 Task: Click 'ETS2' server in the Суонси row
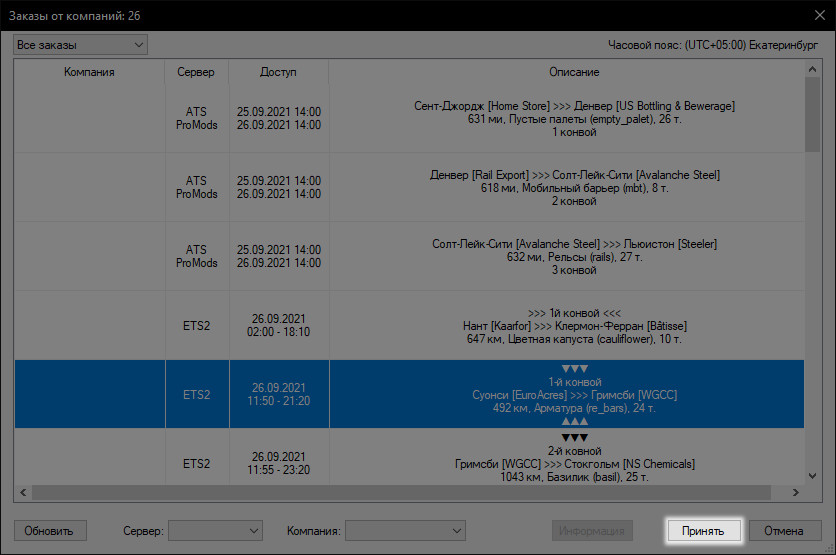[196, 395]
